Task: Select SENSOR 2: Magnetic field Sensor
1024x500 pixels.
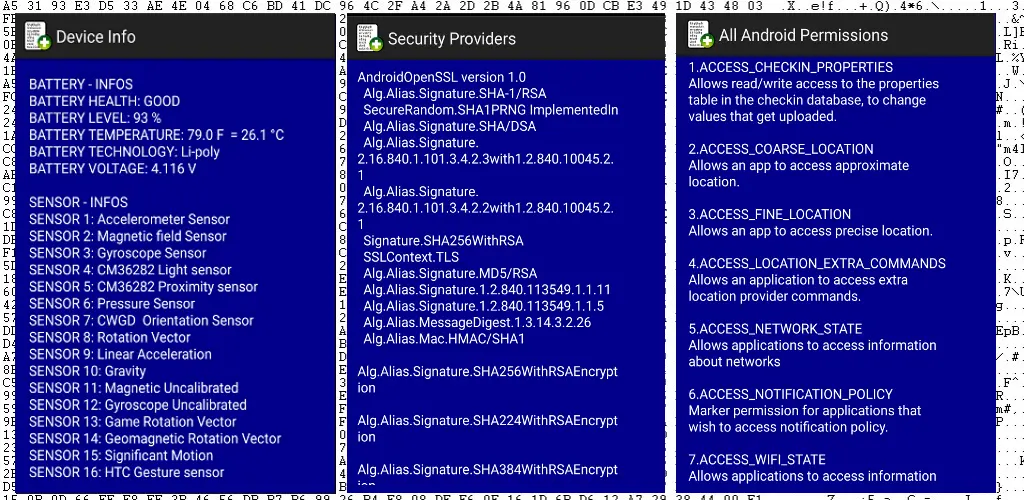Action: tap(128, 236)
